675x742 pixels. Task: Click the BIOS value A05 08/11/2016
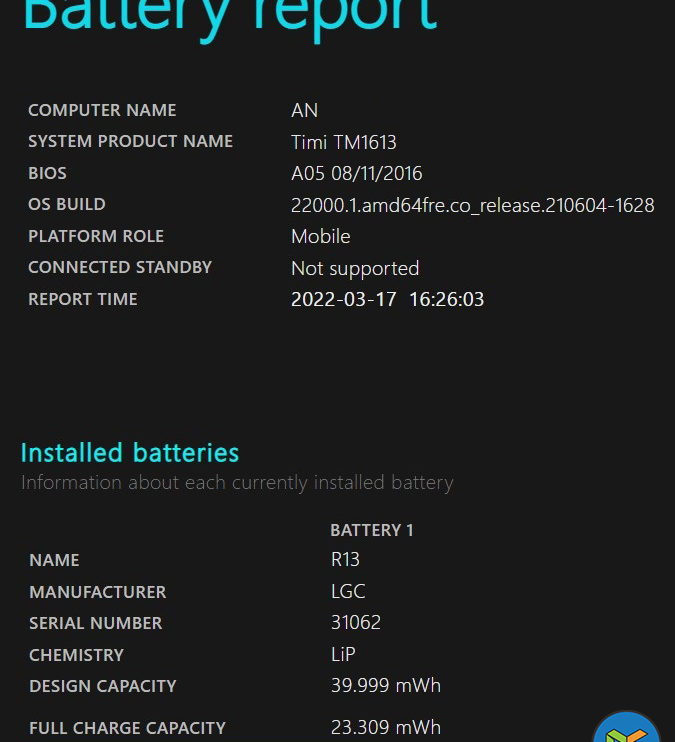click(356, 174)
